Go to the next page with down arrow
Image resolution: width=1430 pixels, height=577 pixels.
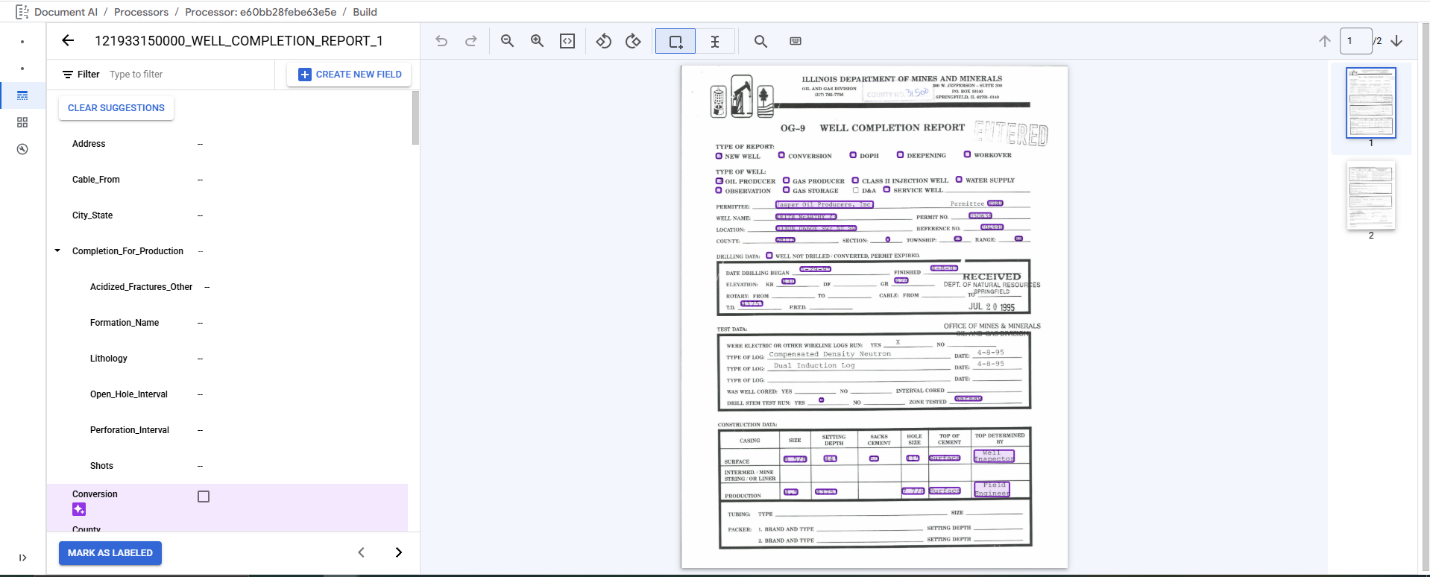[1397, 41]
